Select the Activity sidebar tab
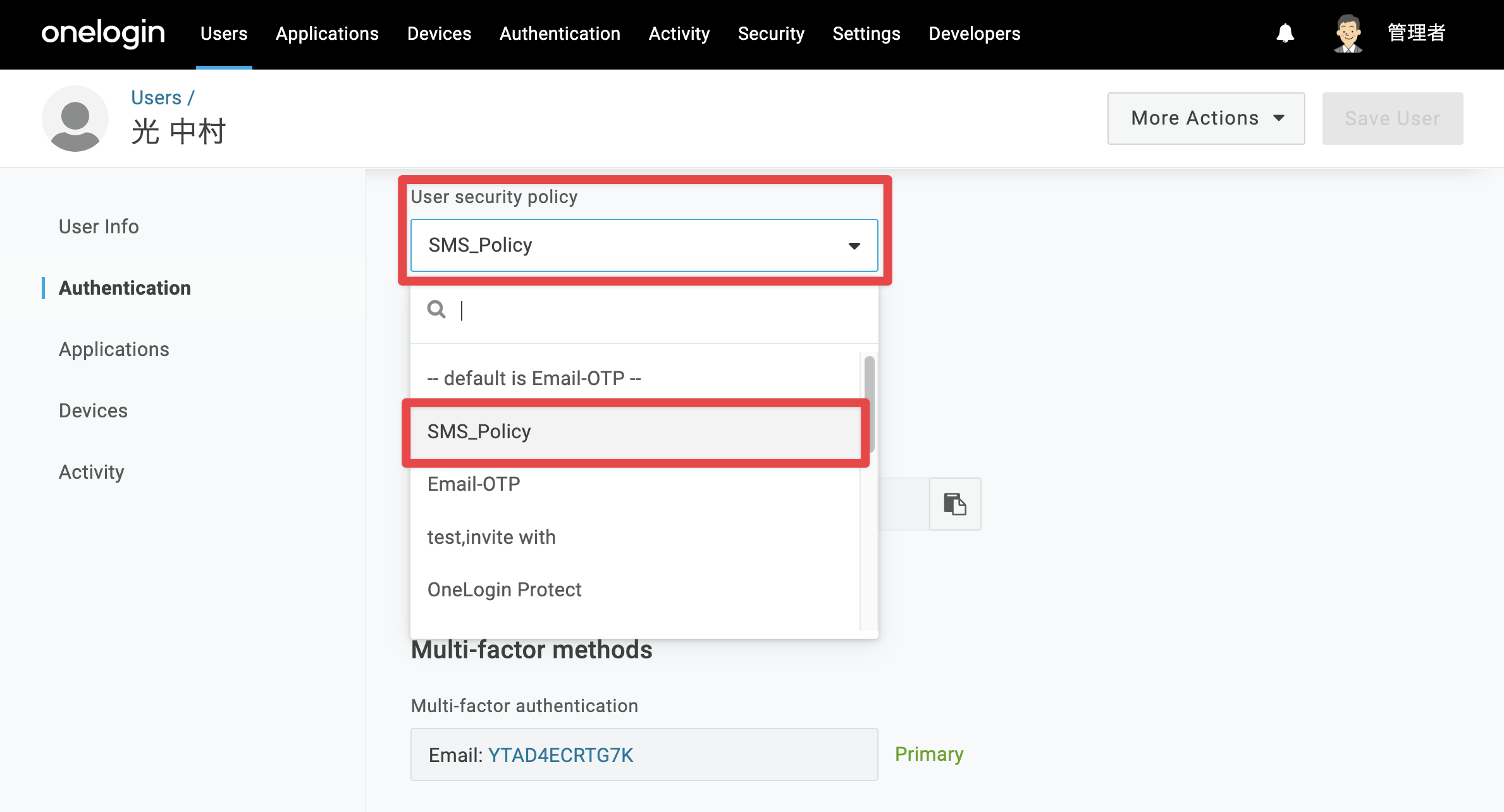Image resolution: width=1504 pixels, height=812 pixels. tap(92, 472)
